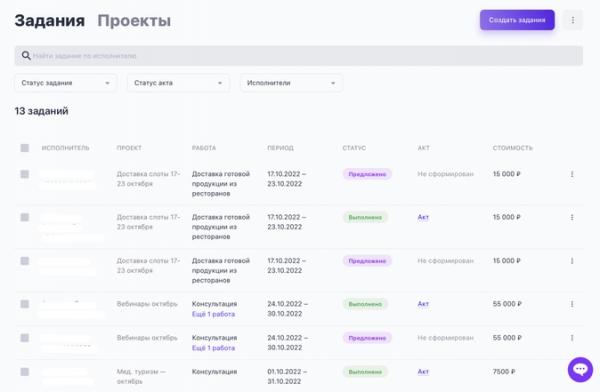Click Ещё 1 работа in Вебинары Выполнено row
Viewport: 600px width, 392px height.
(x=213, y=314)
